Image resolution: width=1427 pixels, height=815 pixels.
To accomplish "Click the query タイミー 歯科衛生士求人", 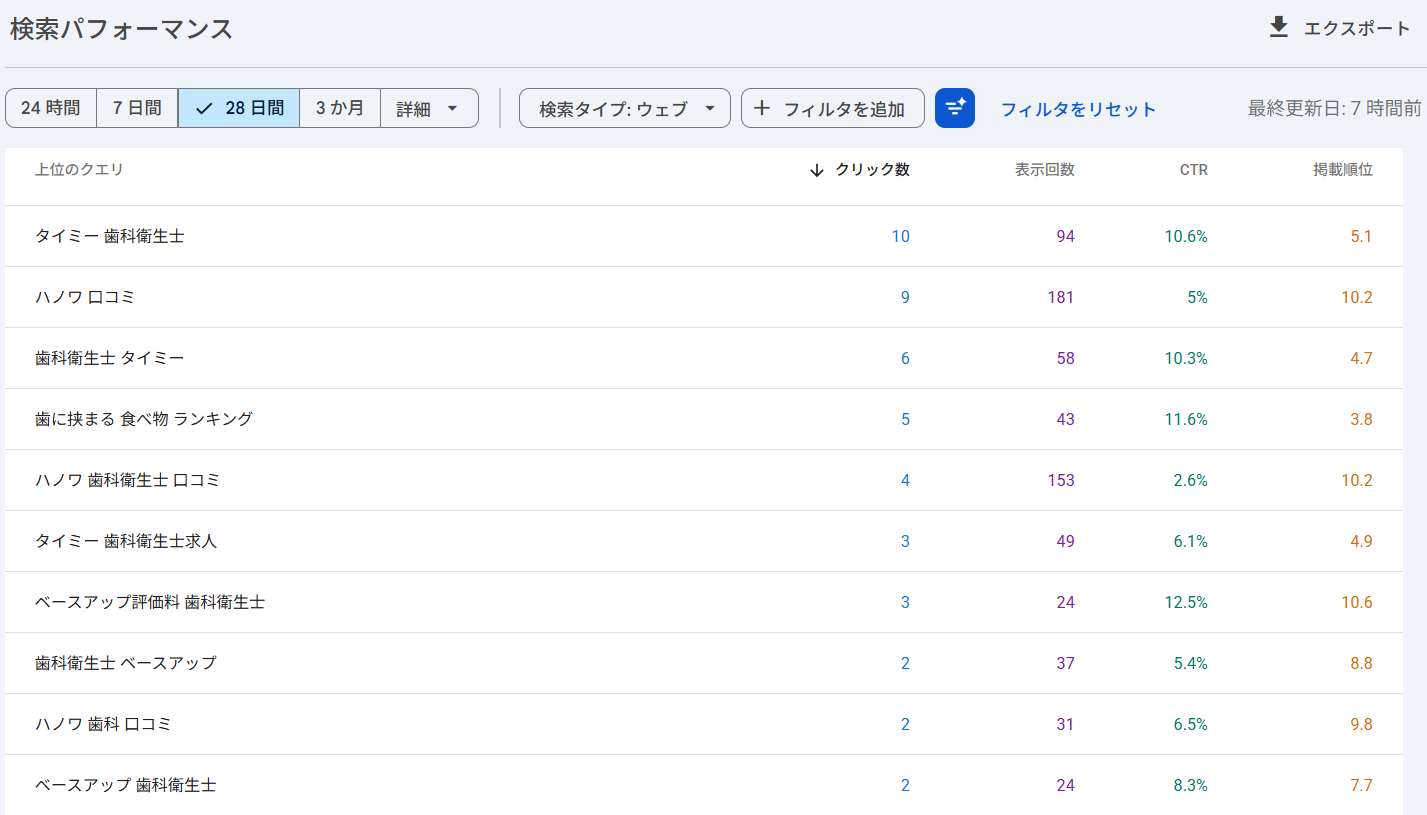I will [126, 541].
